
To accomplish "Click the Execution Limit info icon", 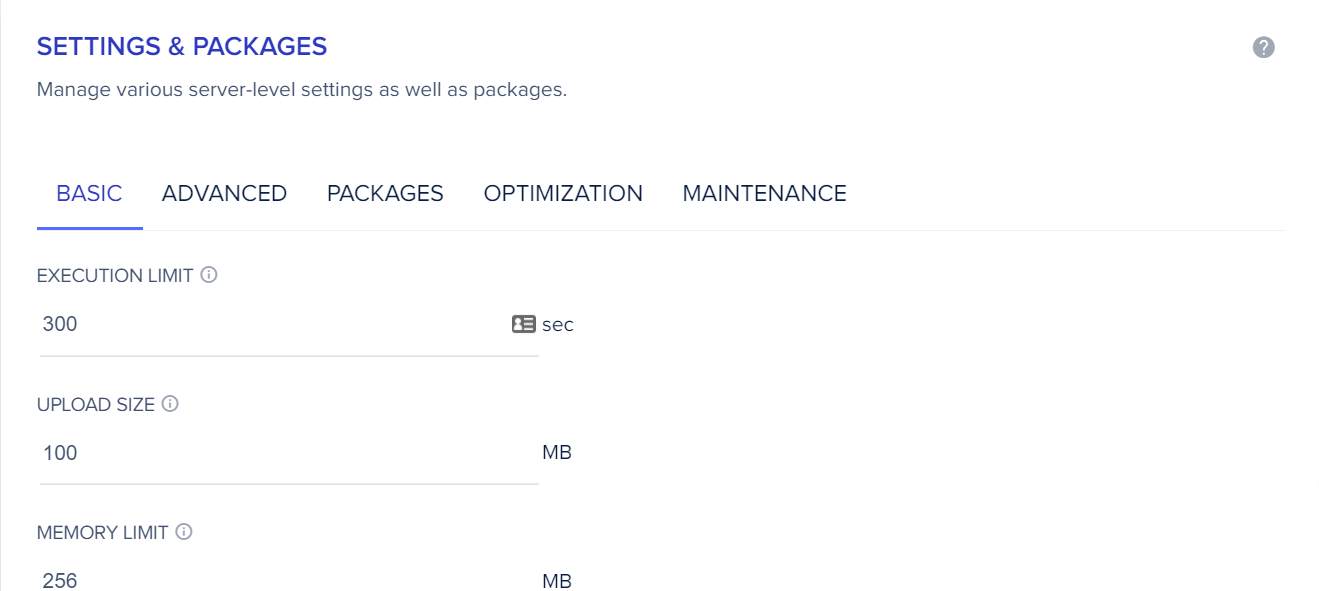I will (209, 275).
